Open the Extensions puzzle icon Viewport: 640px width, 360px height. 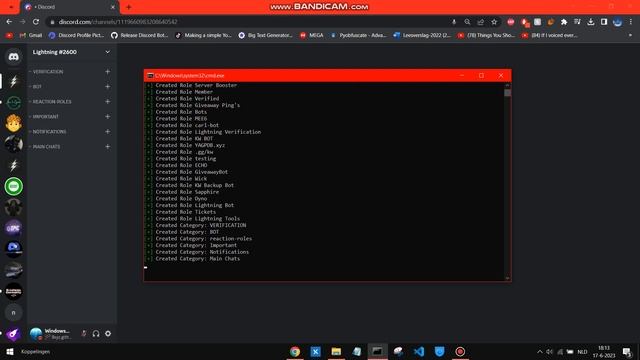tap(564, 22)
